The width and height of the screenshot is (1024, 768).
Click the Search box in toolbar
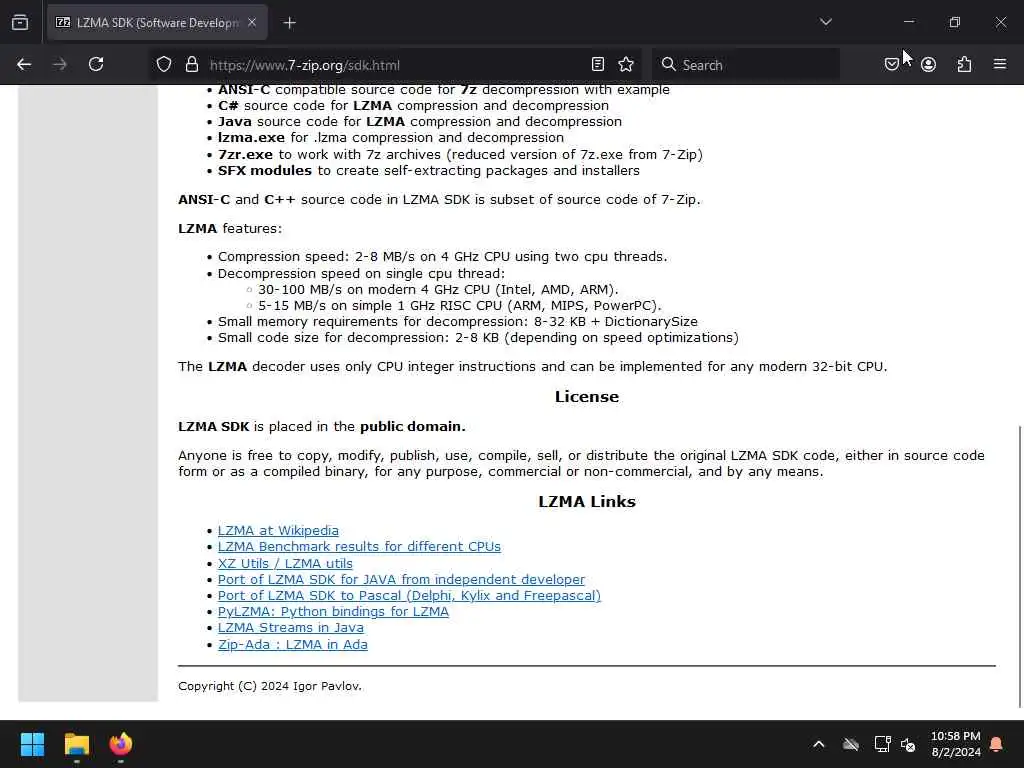pyautogui.click(x=746, y=65)
